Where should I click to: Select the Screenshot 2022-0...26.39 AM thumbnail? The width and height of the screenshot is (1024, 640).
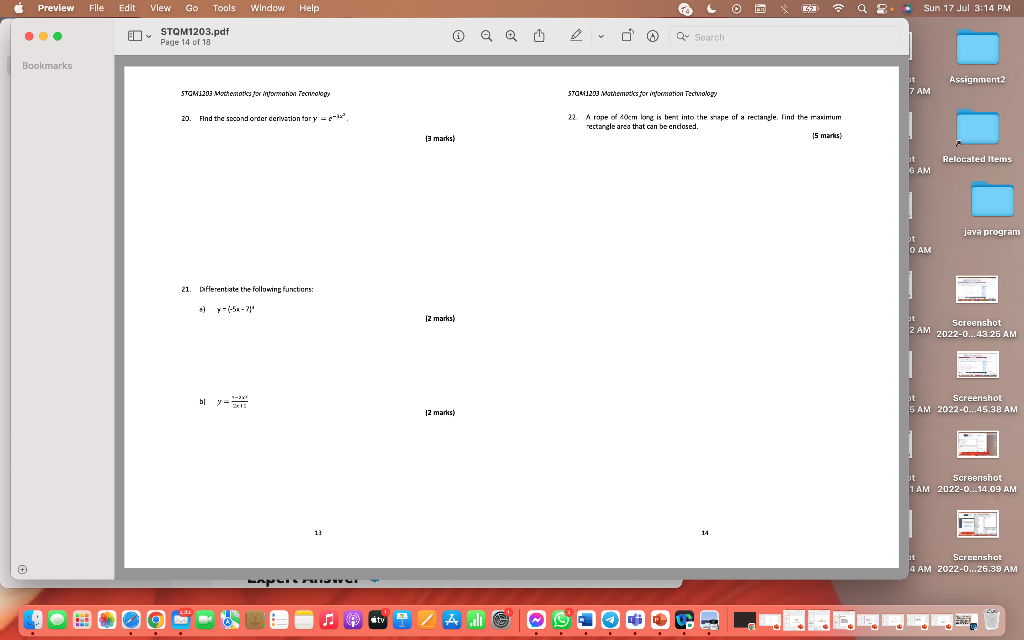977,524
